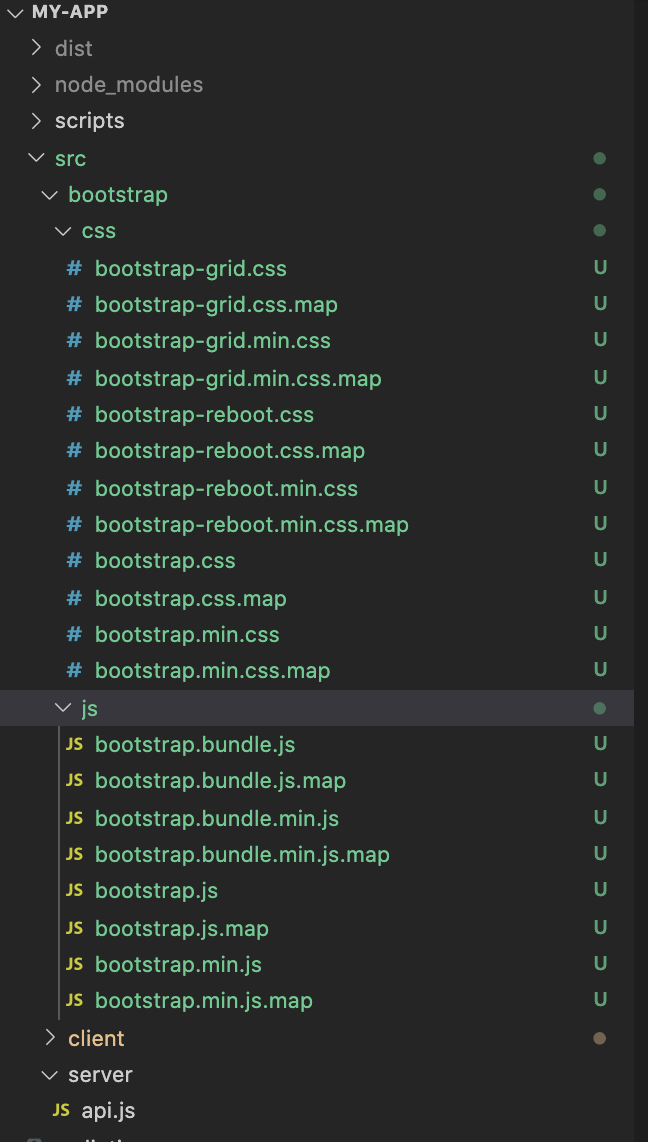Open bootstrap-grid.css file name

coord(191,269)
